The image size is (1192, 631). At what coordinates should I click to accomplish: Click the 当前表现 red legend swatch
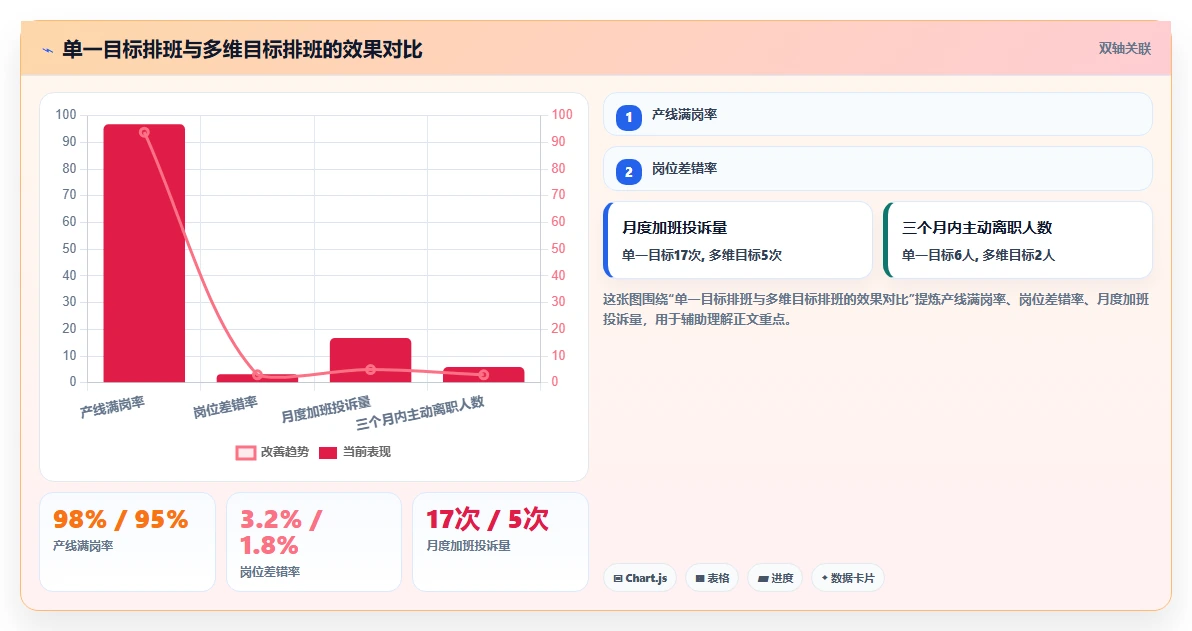pyautogui.click(x=328, y=453)
